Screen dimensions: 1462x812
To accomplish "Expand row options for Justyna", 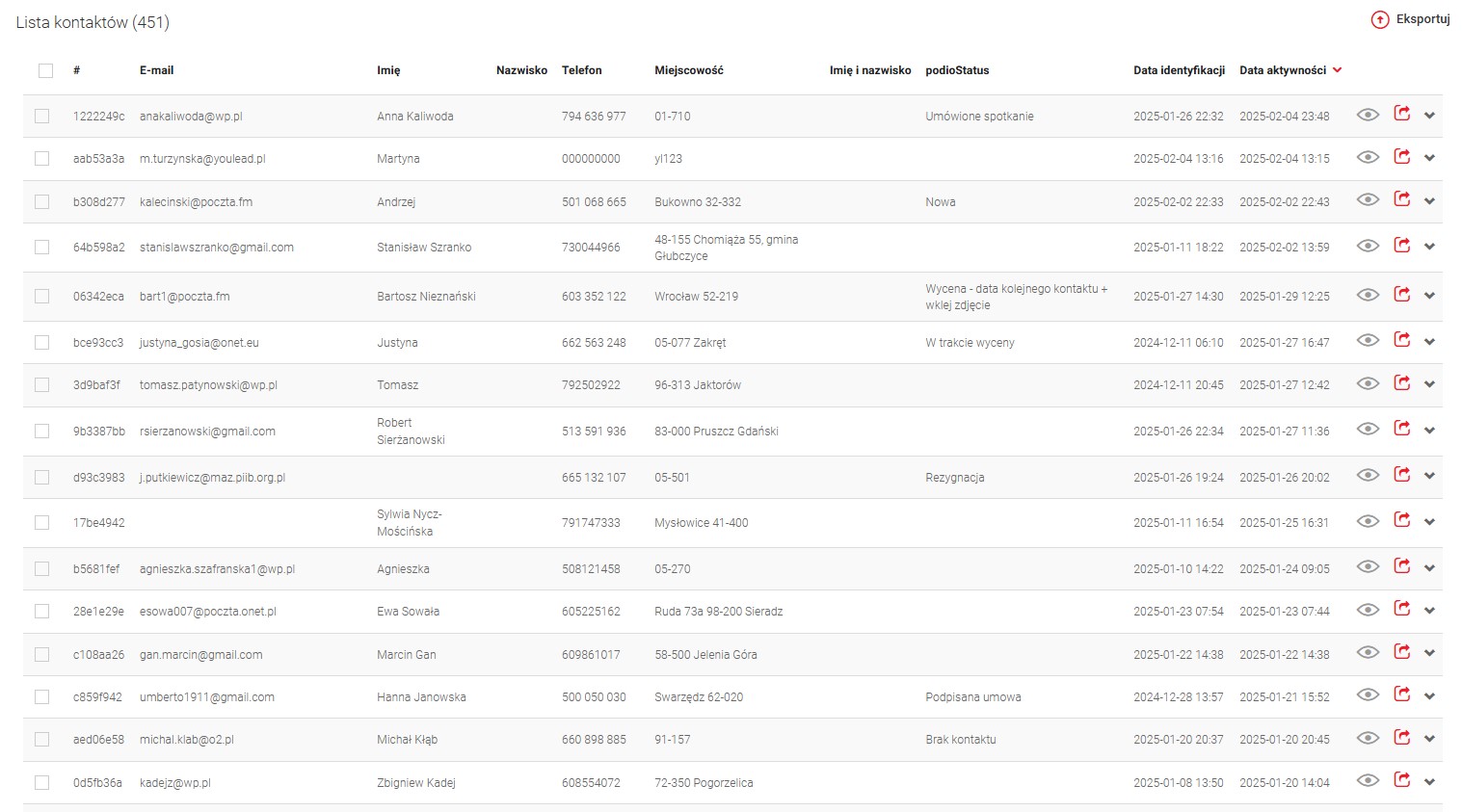I will [x=1430, y=342].
